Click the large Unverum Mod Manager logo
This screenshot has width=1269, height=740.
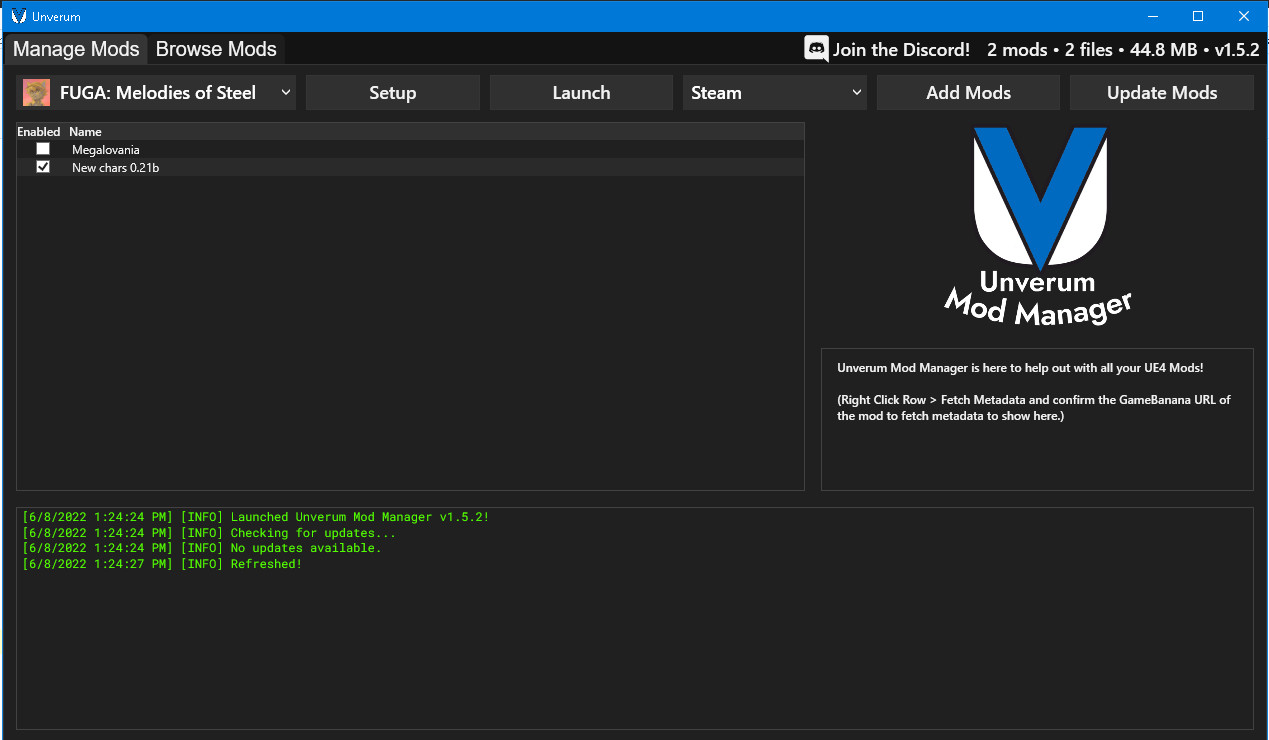point(1038,225)
